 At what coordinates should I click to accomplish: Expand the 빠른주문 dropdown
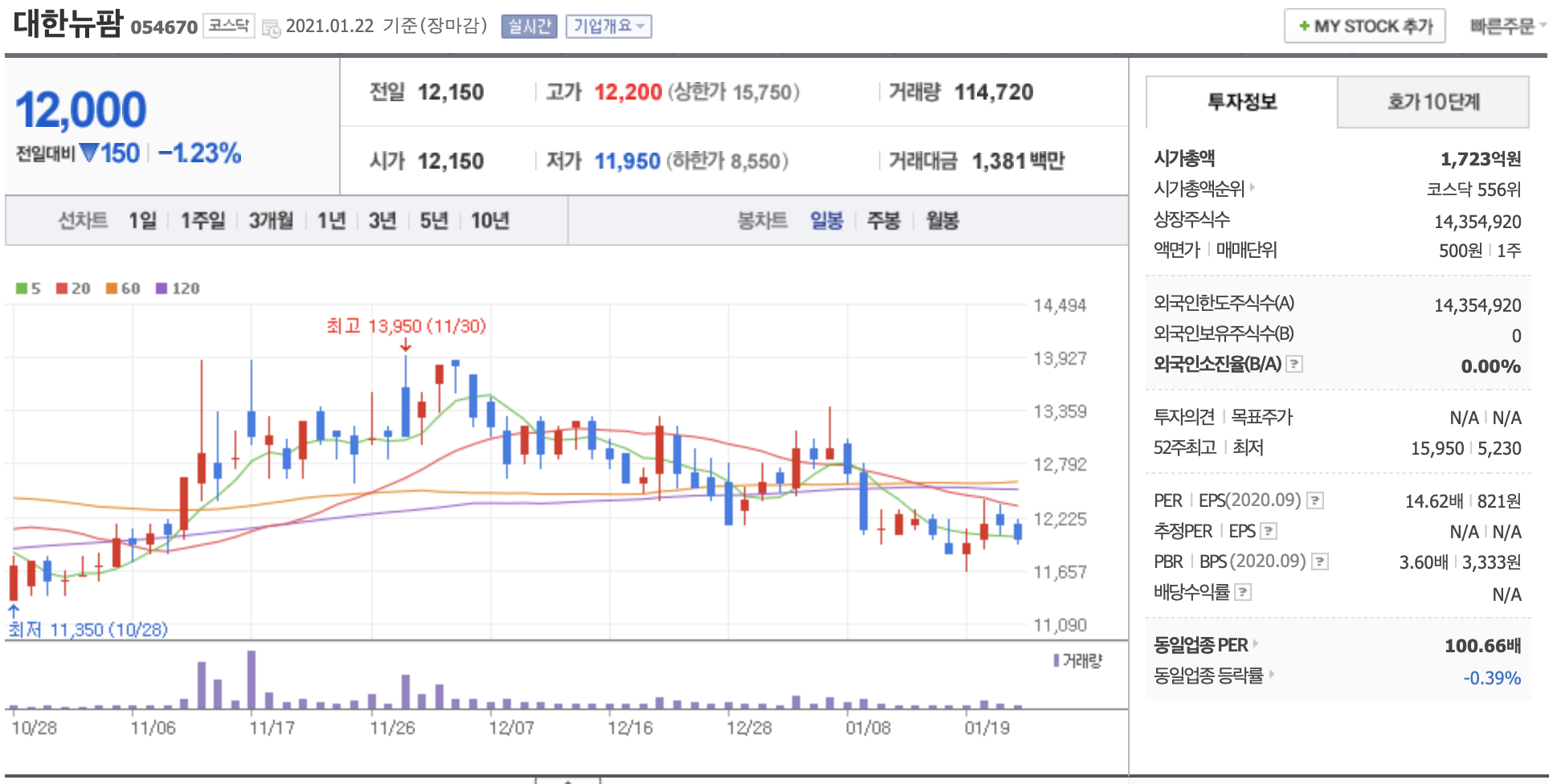[x=1507, y=27]
